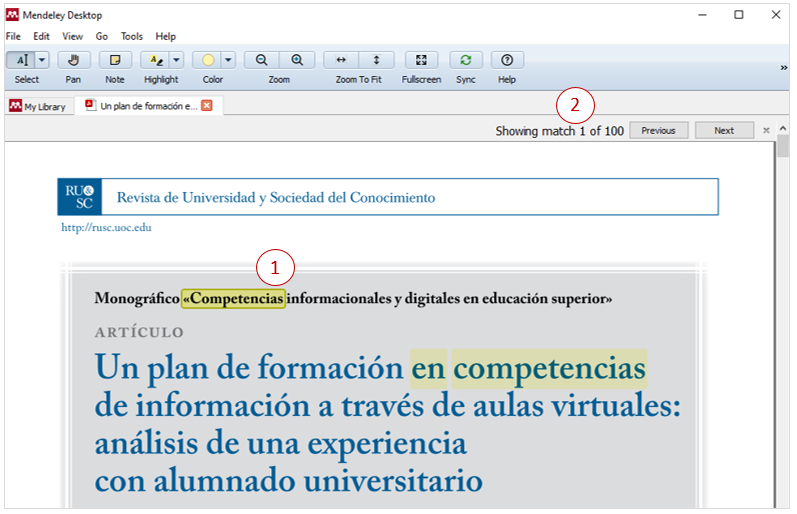Open the Tools menu
Viewport: 797px width, 514px height.
(x=132, y=36)
